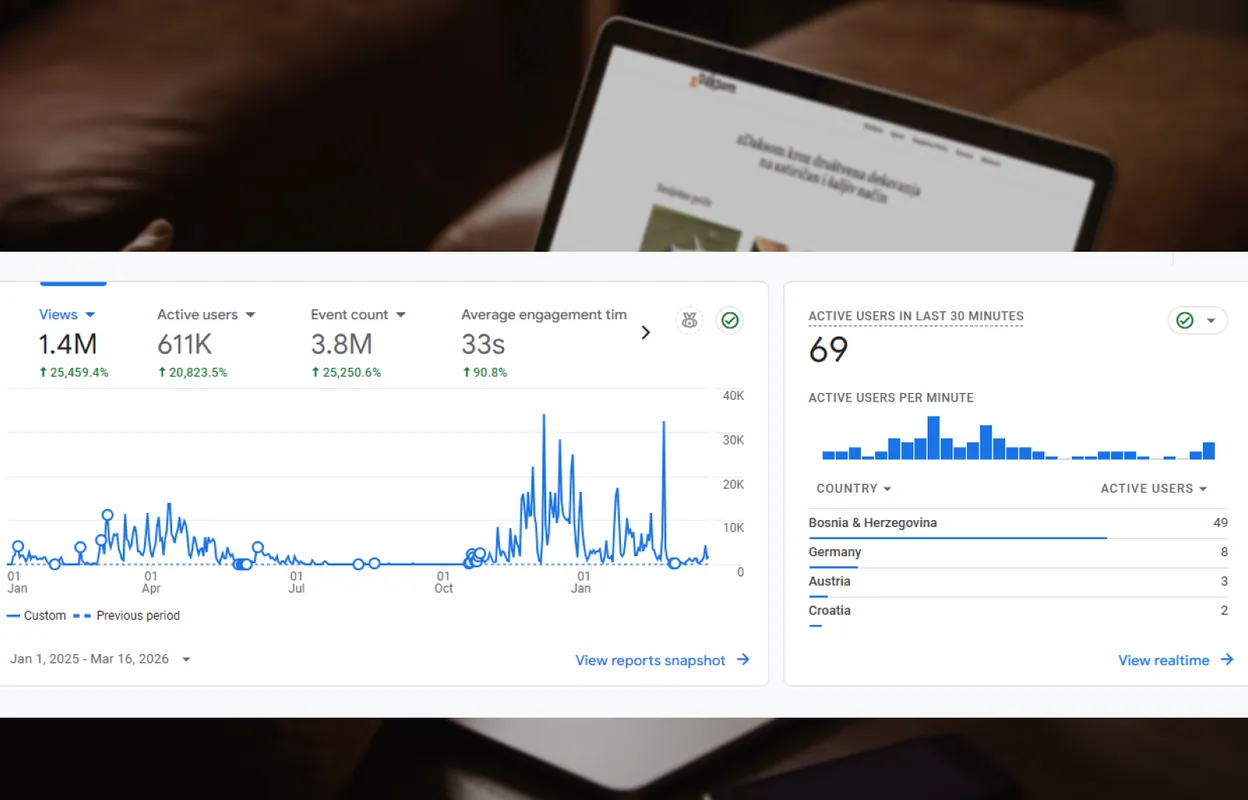Click the 40K y-axis label

tap(733, 396)
